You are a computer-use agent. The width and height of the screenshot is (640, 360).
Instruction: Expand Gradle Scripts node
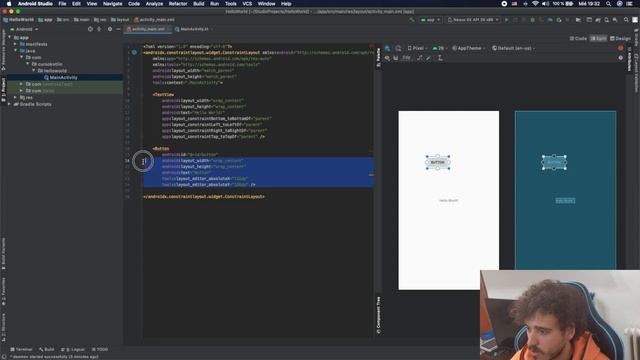pos(10,104)
